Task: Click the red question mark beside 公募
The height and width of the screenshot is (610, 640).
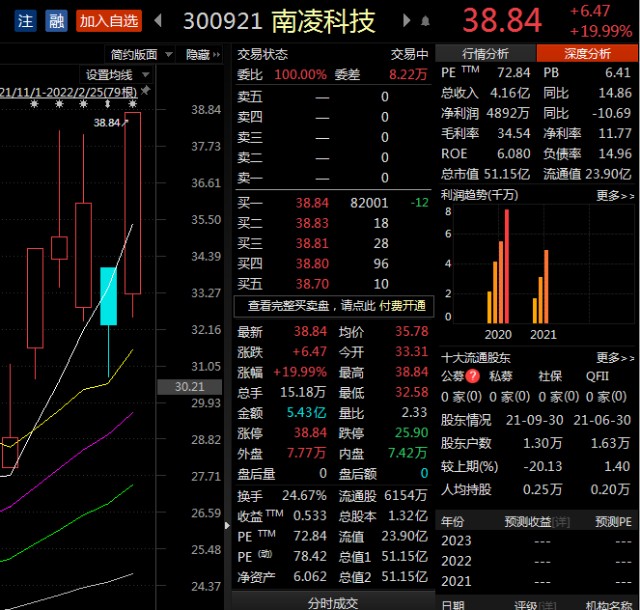Action: tap(472, 376)
